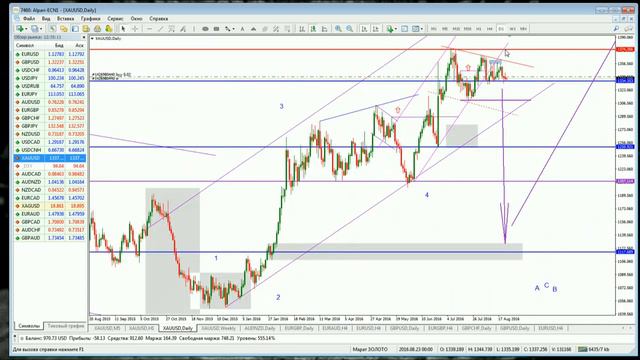Switch chart to candlesticks style
This screenshot has width=640, height=360.
[313, 29]
